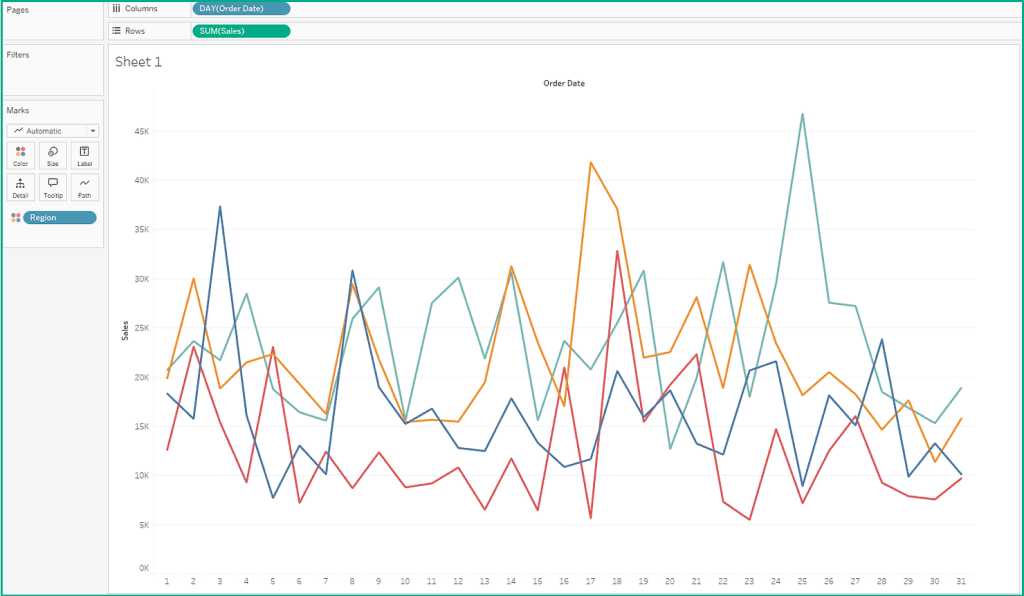Click the color dots icon beside Region
Screen dimensions: 1024x596
[15, 218]
